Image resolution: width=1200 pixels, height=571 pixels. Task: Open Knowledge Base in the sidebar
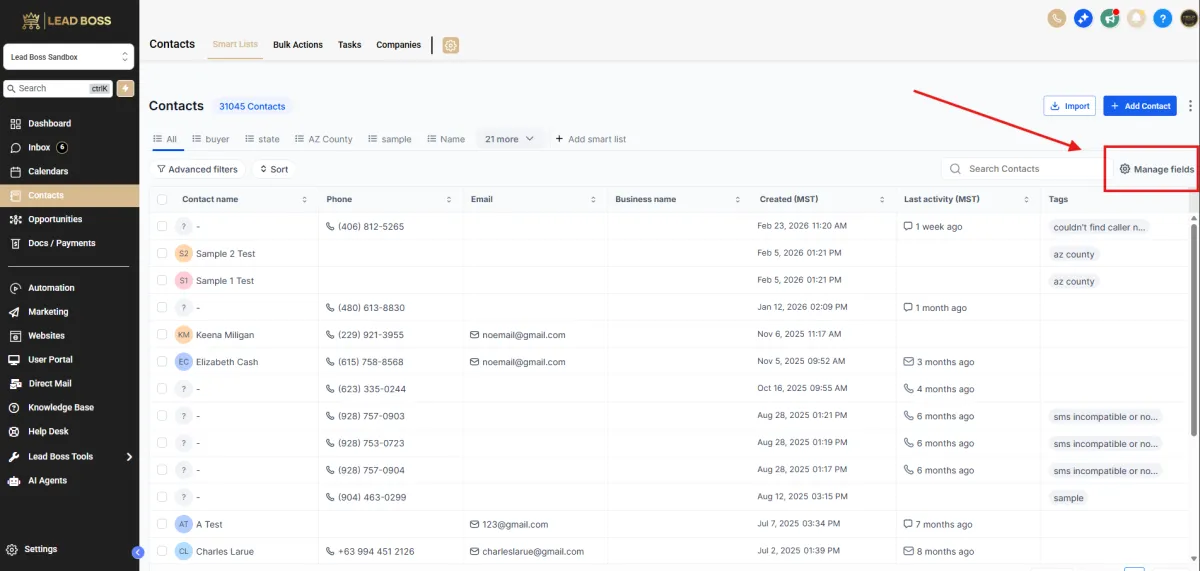[x=61, y=408]
